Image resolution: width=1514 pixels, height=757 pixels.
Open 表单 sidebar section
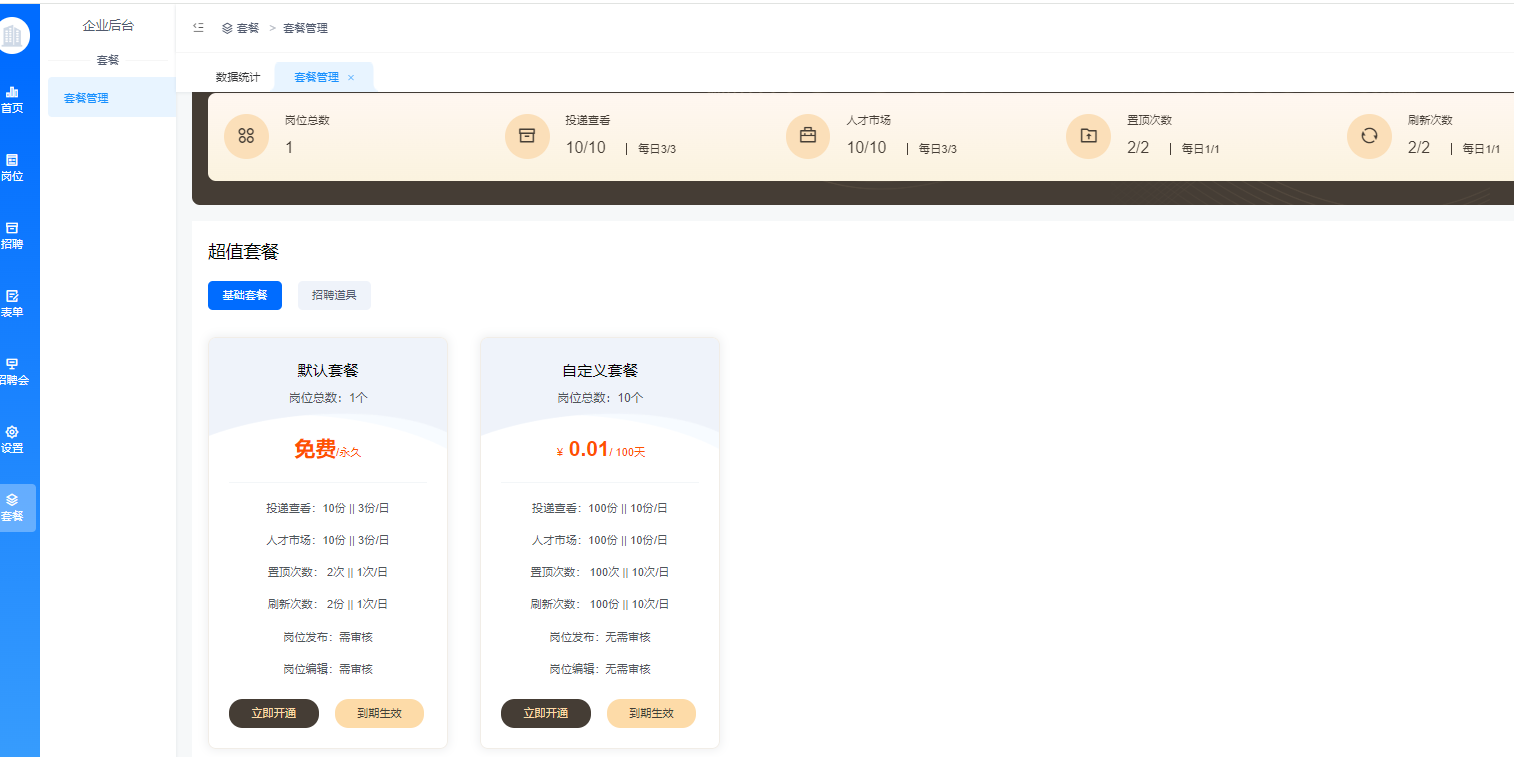coord(13,303)
